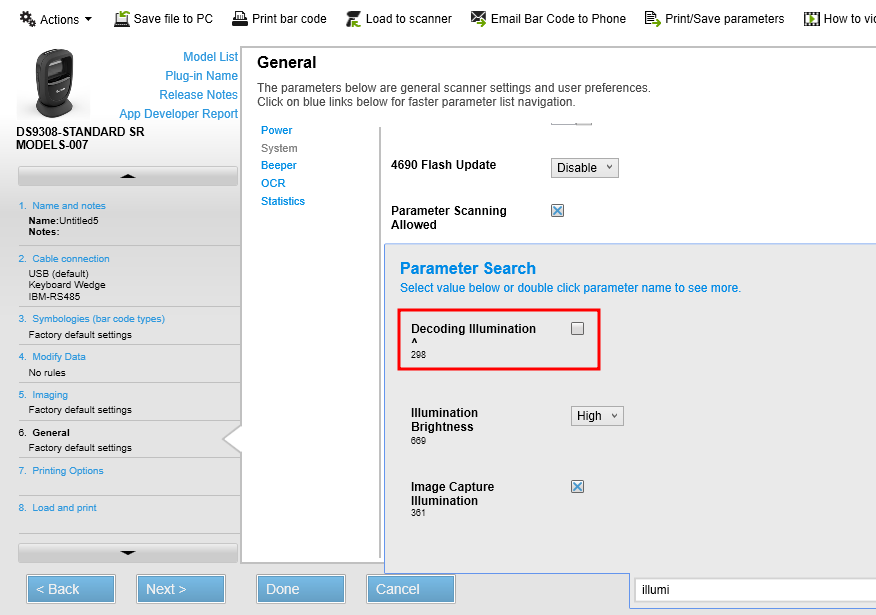
Task: Click the Back button
Action: [x=71, y=589]
